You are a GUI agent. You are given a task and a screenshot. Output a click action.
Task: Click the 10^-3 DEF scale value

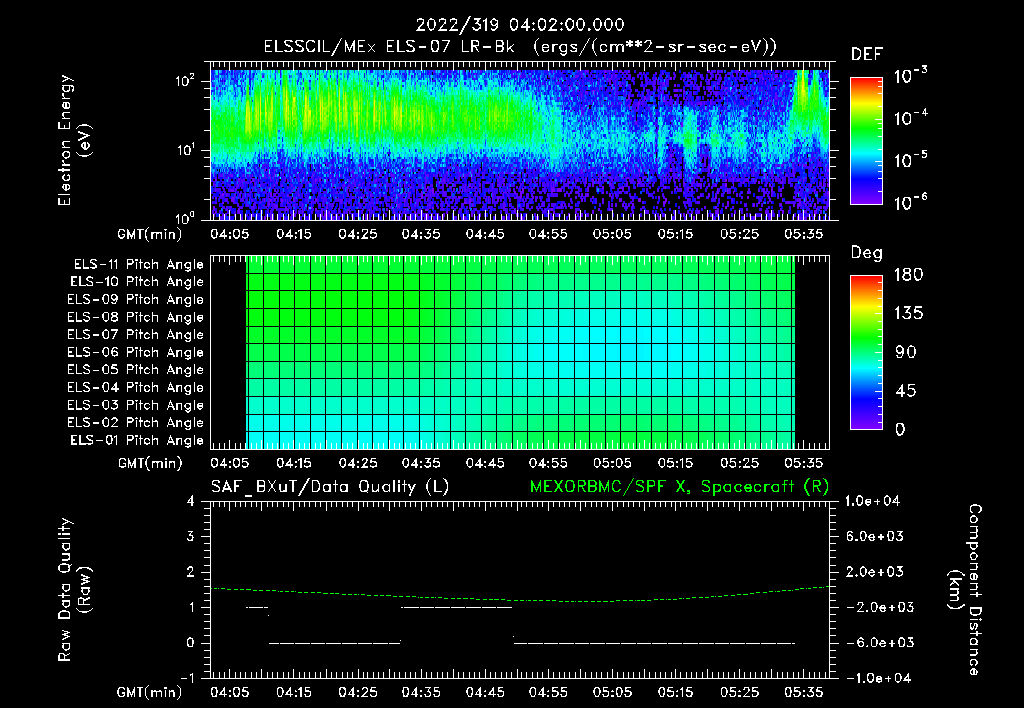click(x=910, y=76)
